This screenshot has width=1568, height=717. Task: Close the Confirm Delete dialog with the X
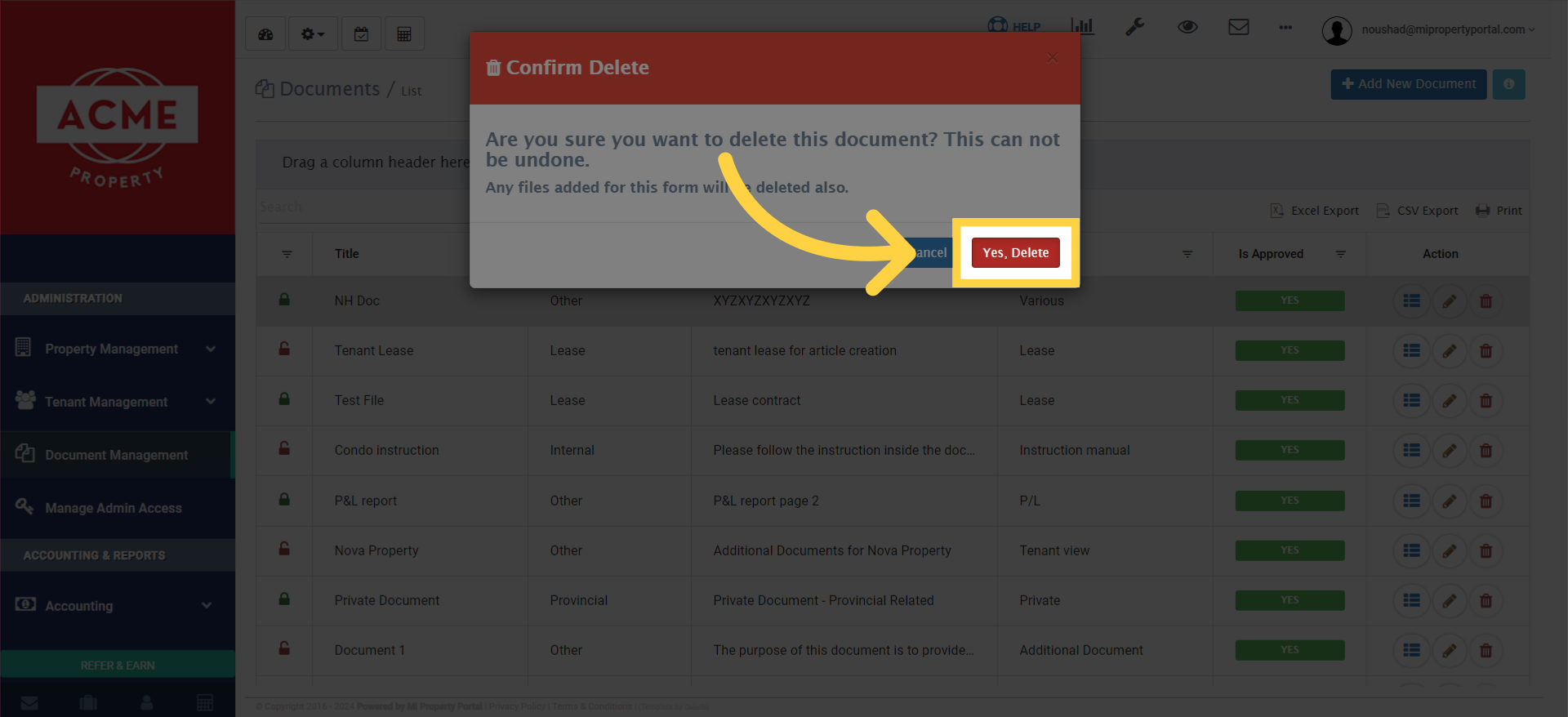pos(1053,57)
